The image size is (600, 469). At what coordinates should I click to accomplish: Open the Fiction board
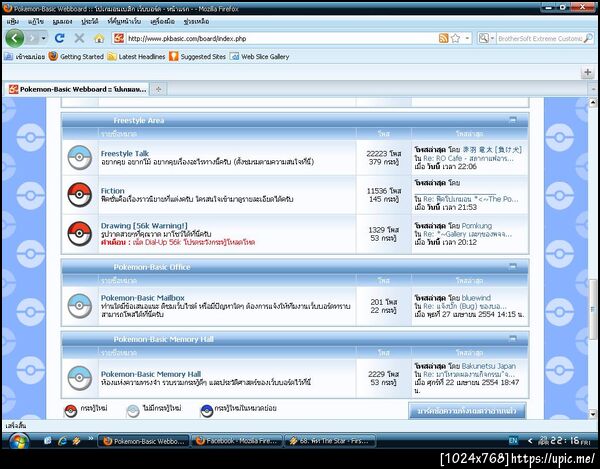pyautogui.click(x=112, y=191)
